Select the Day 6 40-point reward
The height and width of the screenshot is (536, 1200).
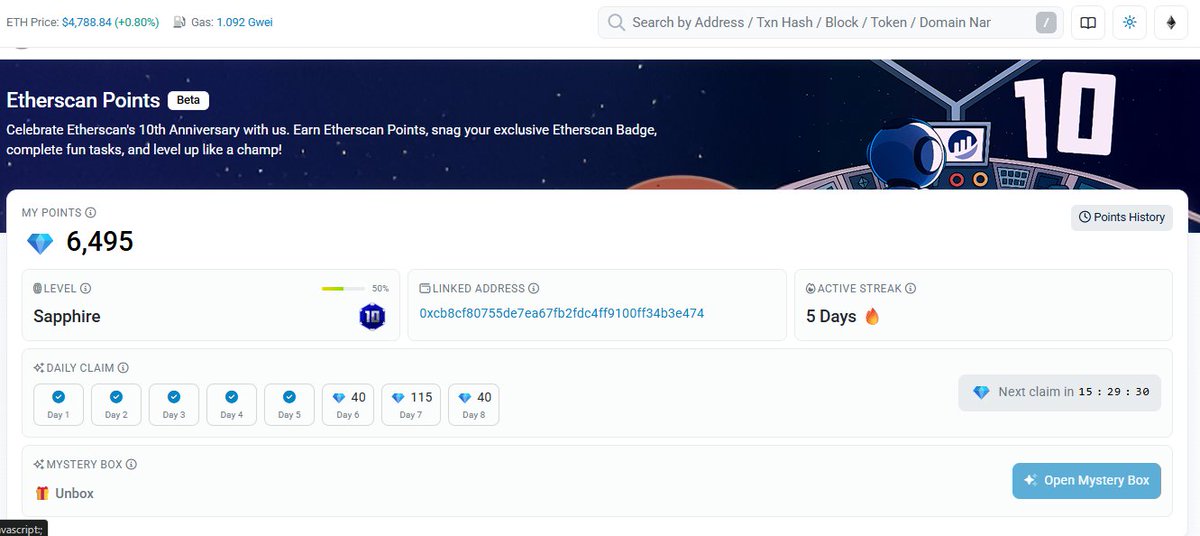(348, 404)
